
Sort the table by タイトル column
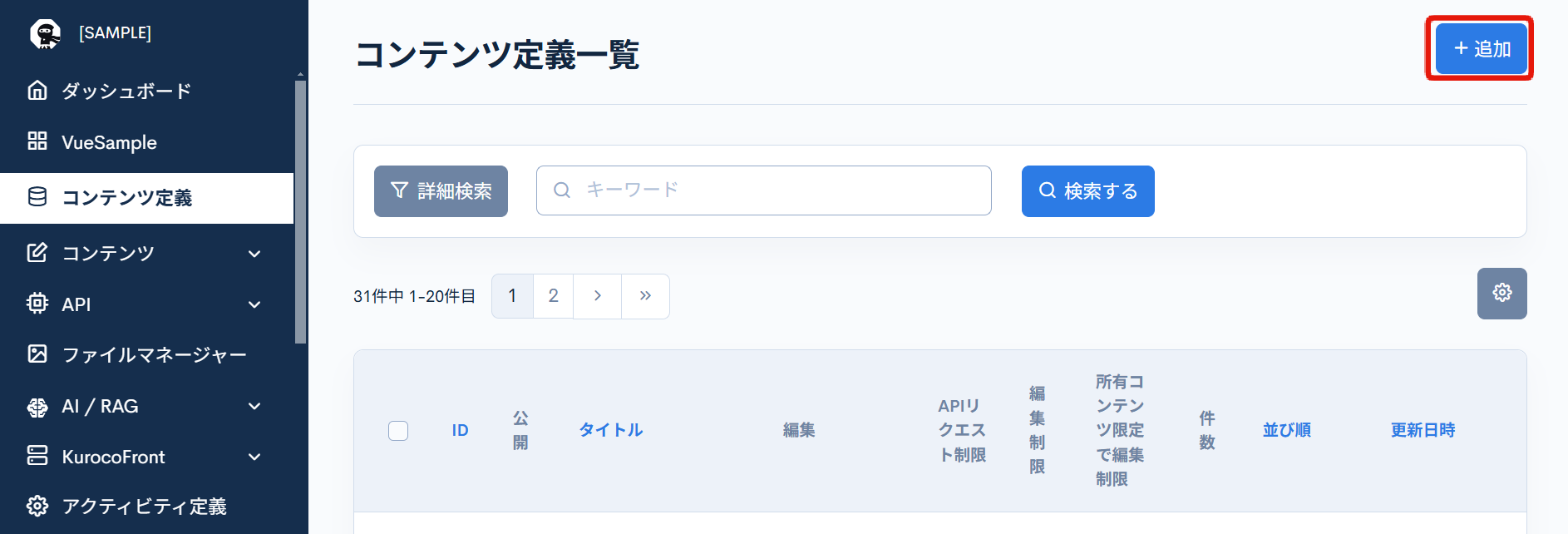click(x=611, y=430)
